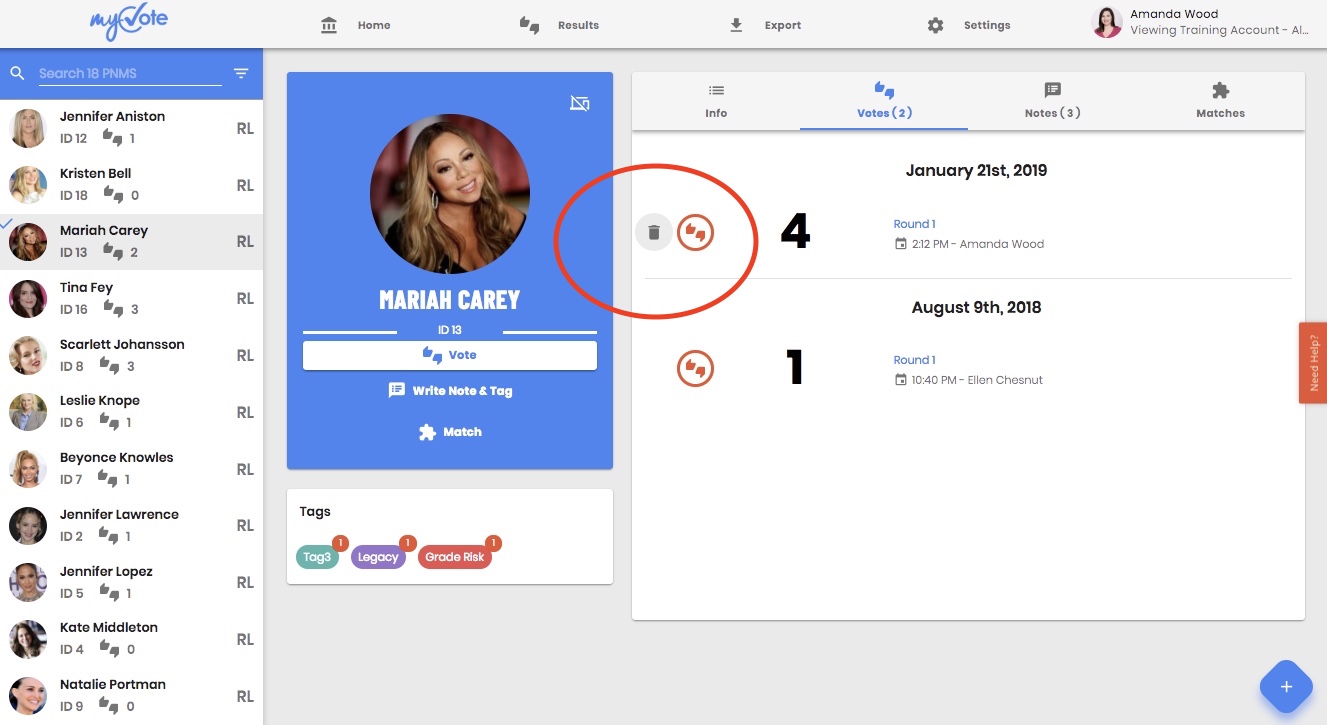Image resolution: width=1327 pixels, height=725 pixels.
Task: Click Mariah Carey's large profile photo
Action: pyautogui.click(x=450, y=194)
